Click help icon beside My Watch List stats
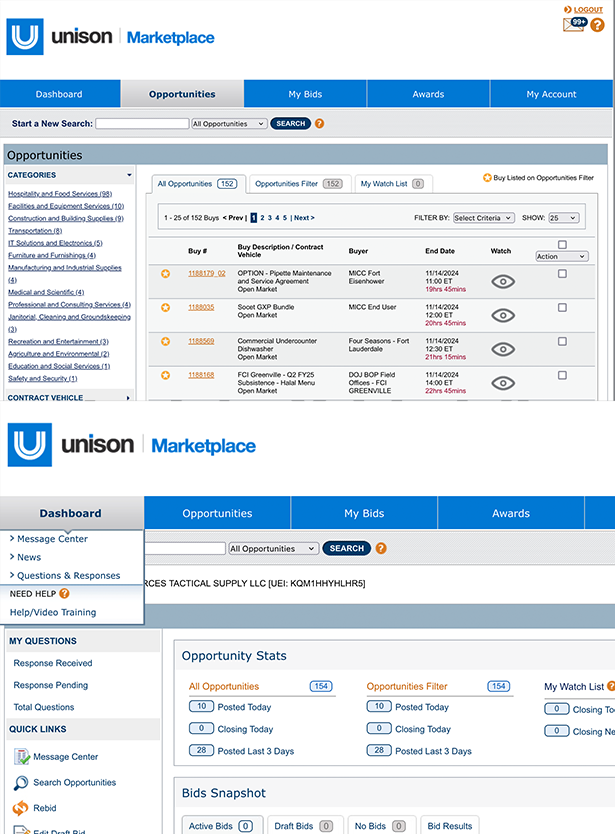615x834 pixels. click(x=611, y=686)
